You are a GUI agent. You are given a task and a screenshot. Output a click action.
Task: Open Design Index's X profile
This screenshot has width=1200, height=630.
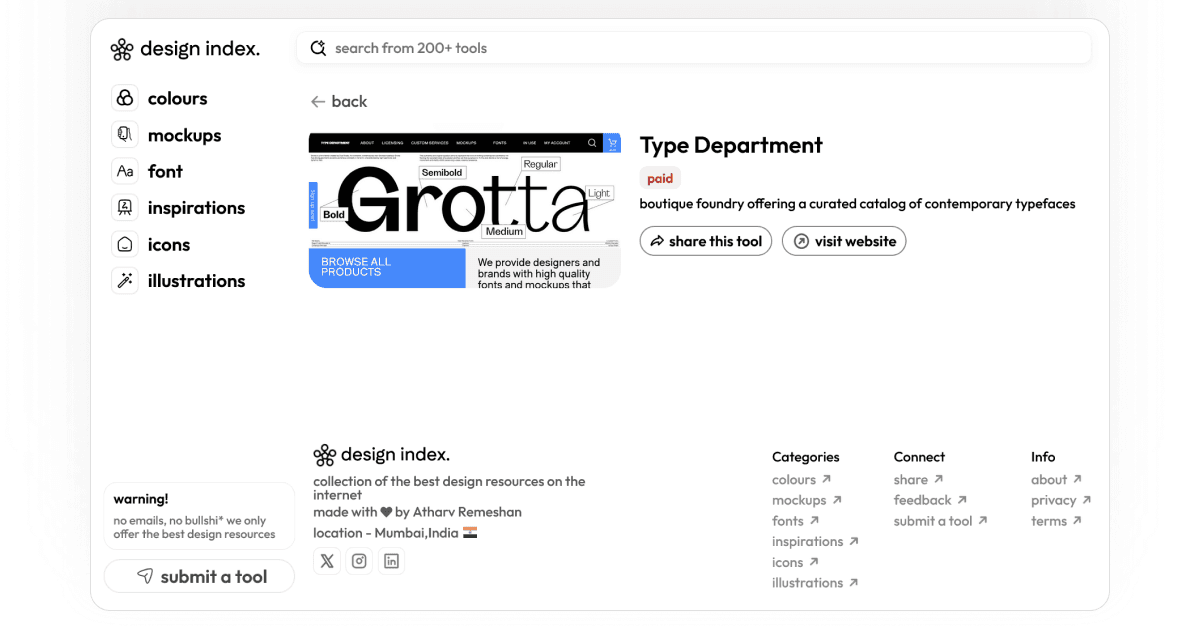pos(327,561)
